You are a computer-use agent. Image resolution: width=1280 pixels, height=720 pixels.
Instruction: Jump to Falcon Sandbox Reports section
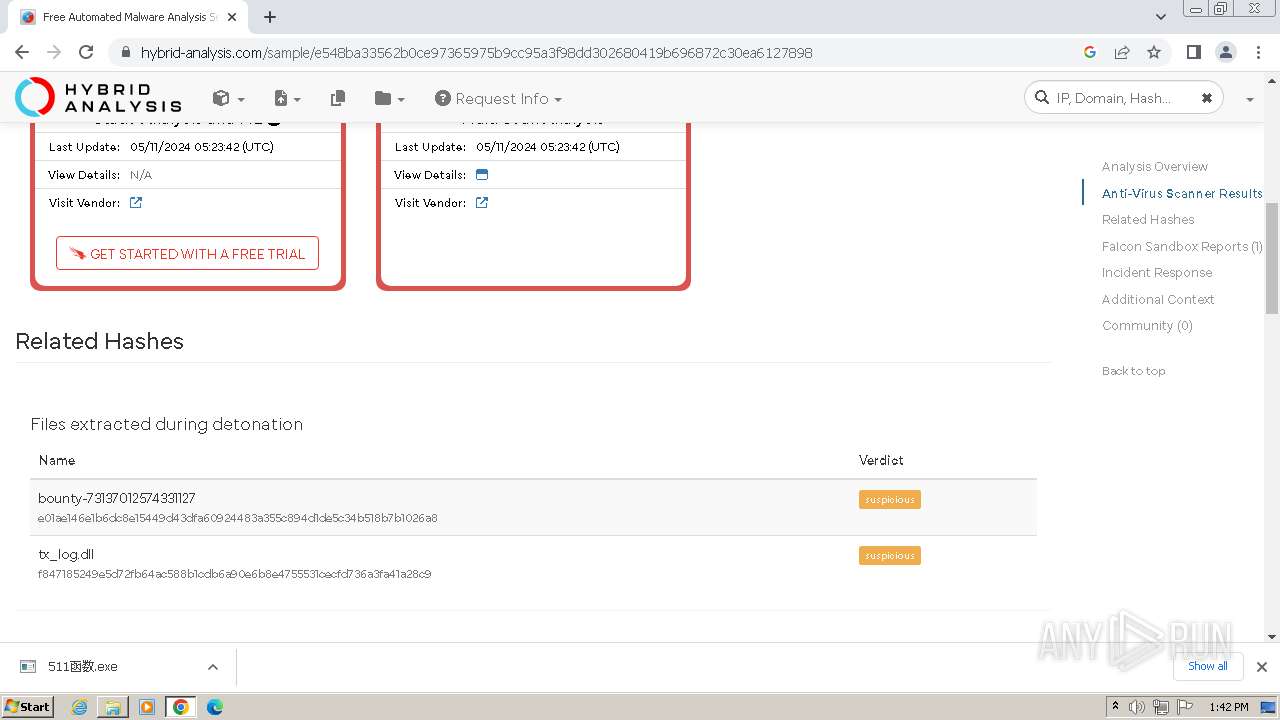1182,246
